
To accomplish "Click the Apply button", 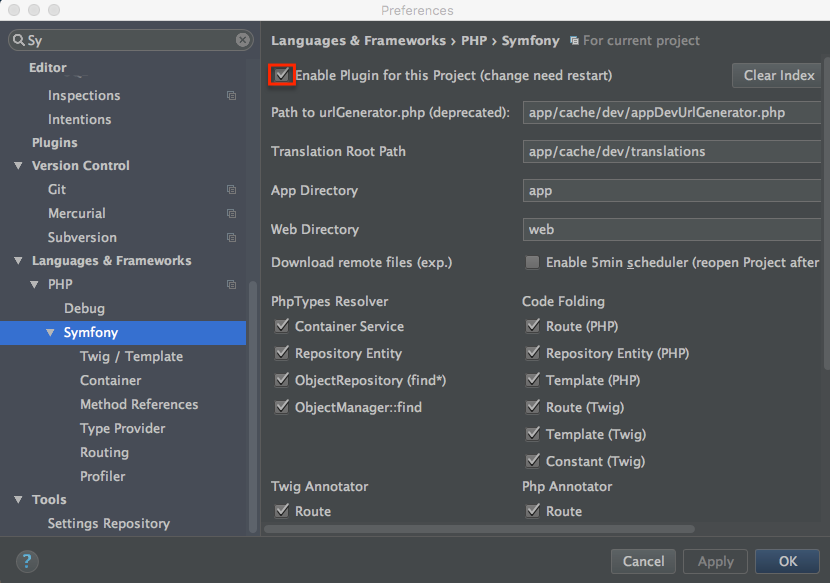I will 715,561.
